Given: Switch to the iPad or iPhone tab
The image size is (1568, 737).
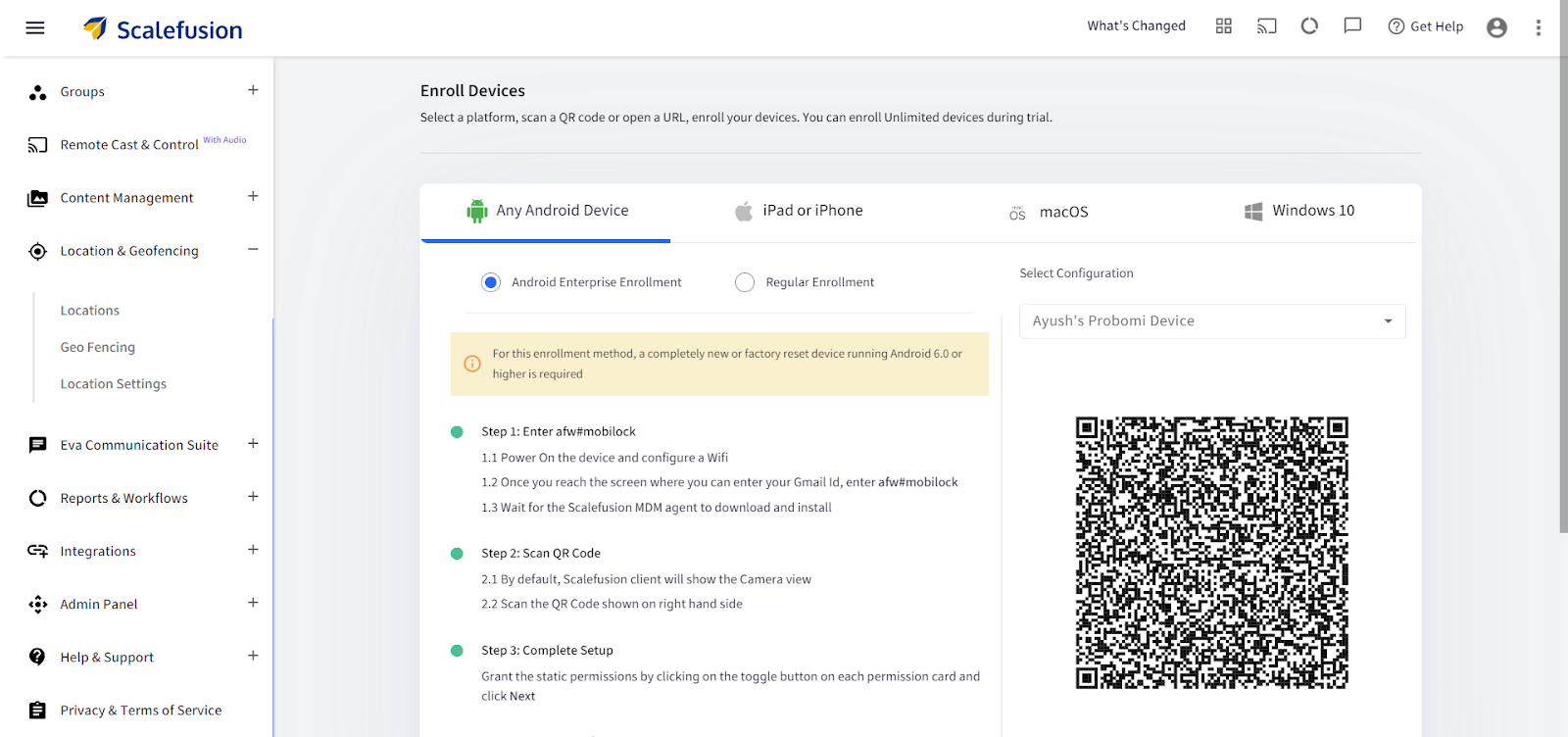Looking at the screenshot, I should [x=799, y=211].
